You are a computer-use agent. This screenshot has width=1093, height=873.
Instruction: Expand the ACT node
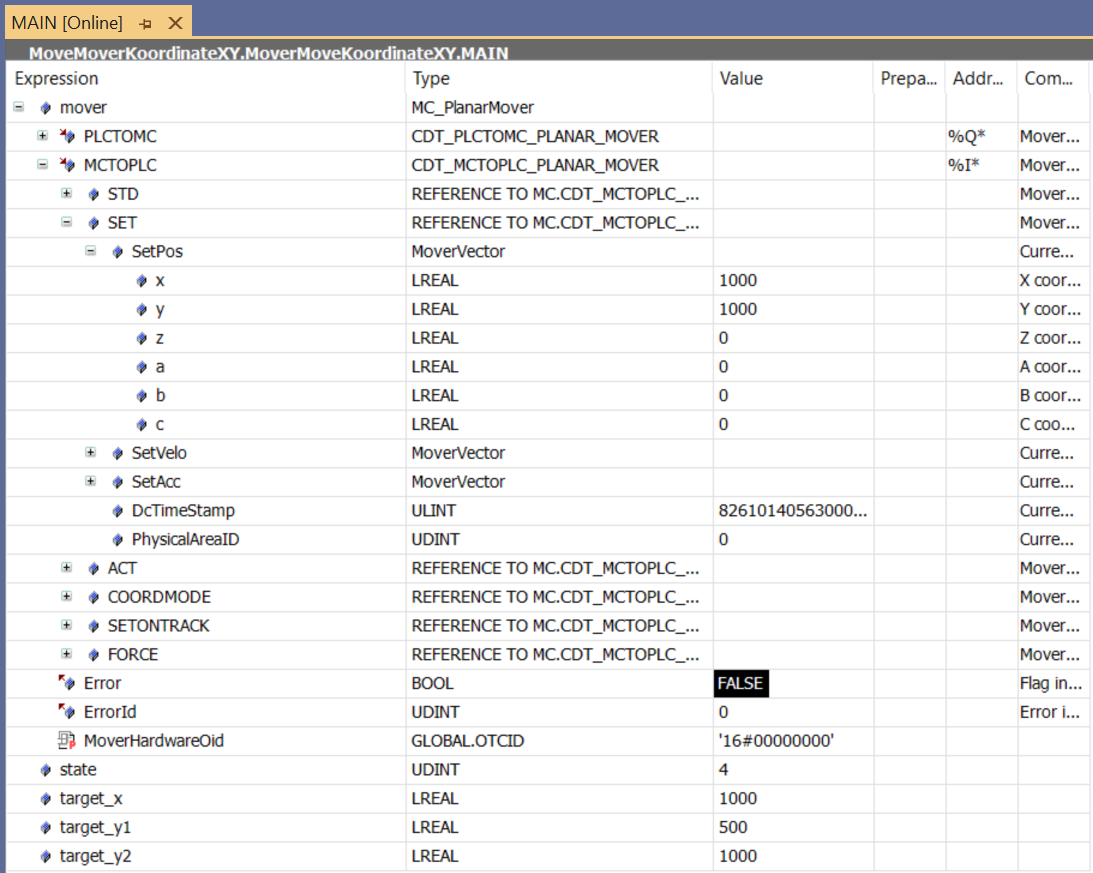66,568
